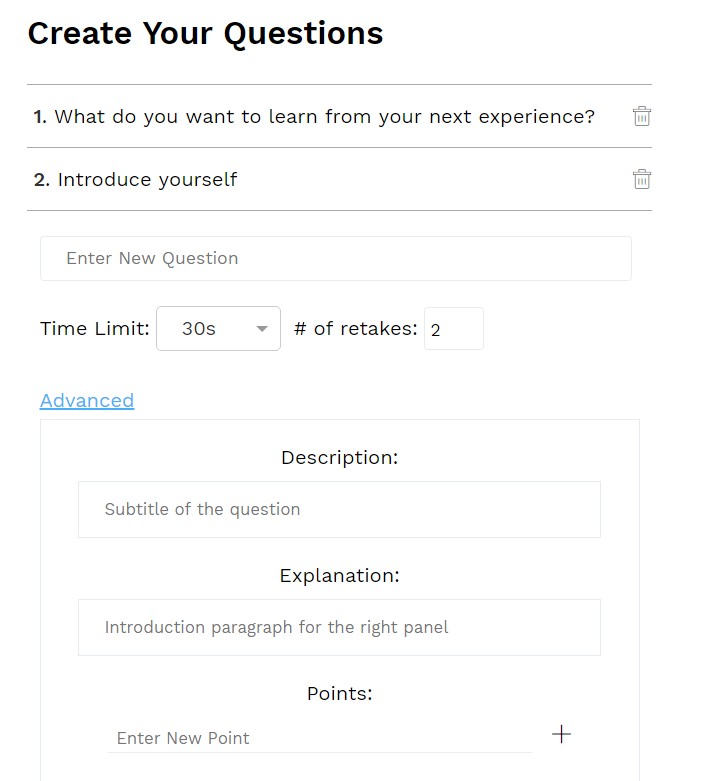Click the question number 1 label
The width and height of the screenshot is (718, 781).
click(x=40, y=117)
